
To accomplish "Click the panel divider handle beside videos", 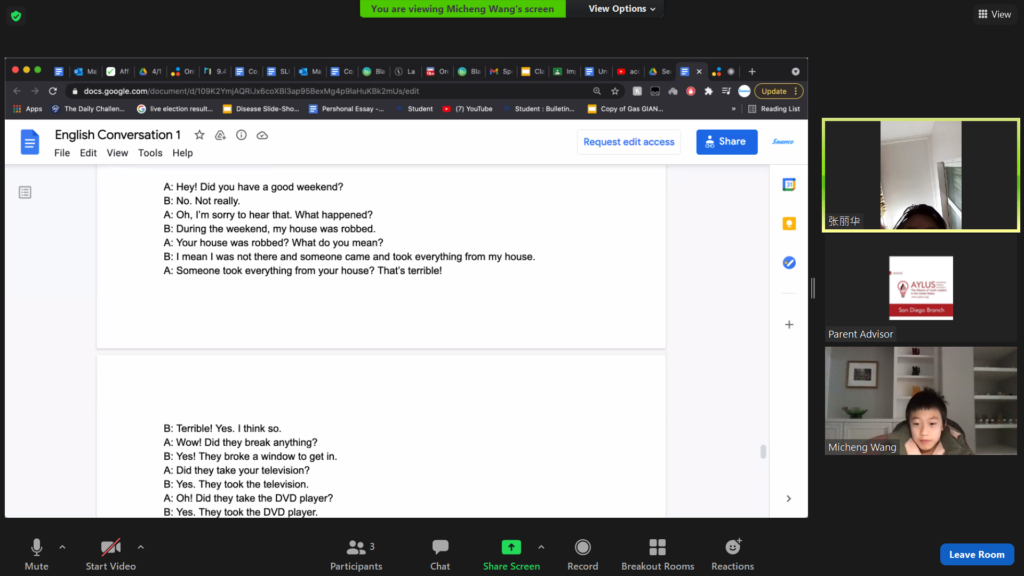I will (x=813, y=287).
